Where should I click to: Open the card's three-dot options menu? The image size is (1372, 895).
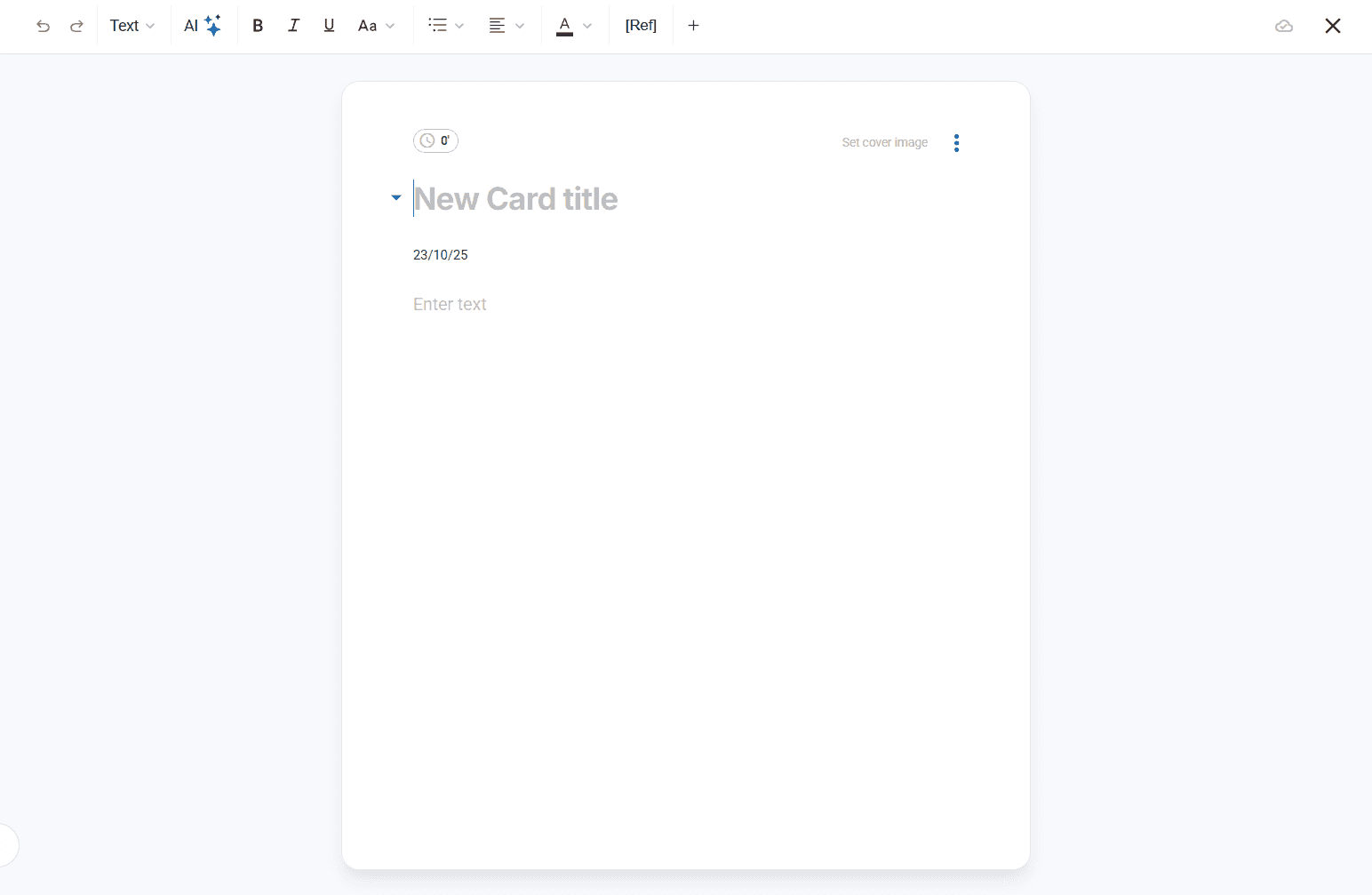[956, 143]
